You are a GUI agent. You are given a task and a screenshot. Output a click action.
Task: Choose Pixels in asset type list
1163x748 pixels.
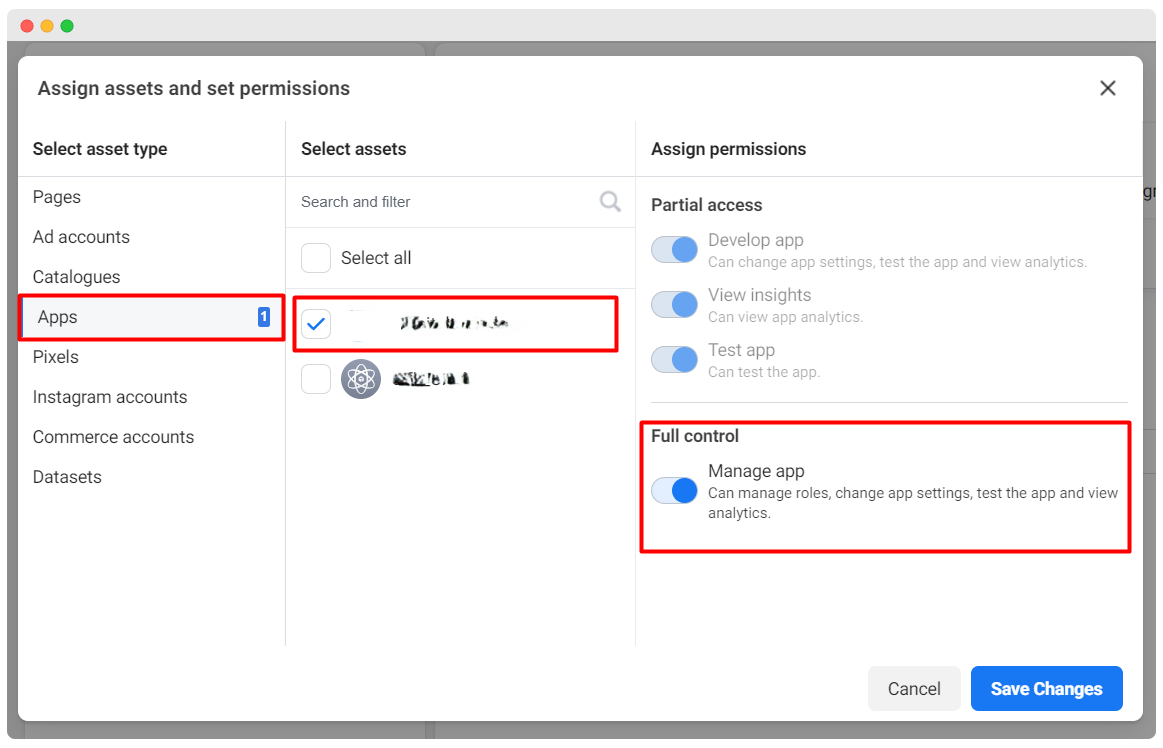coord(55,357)
